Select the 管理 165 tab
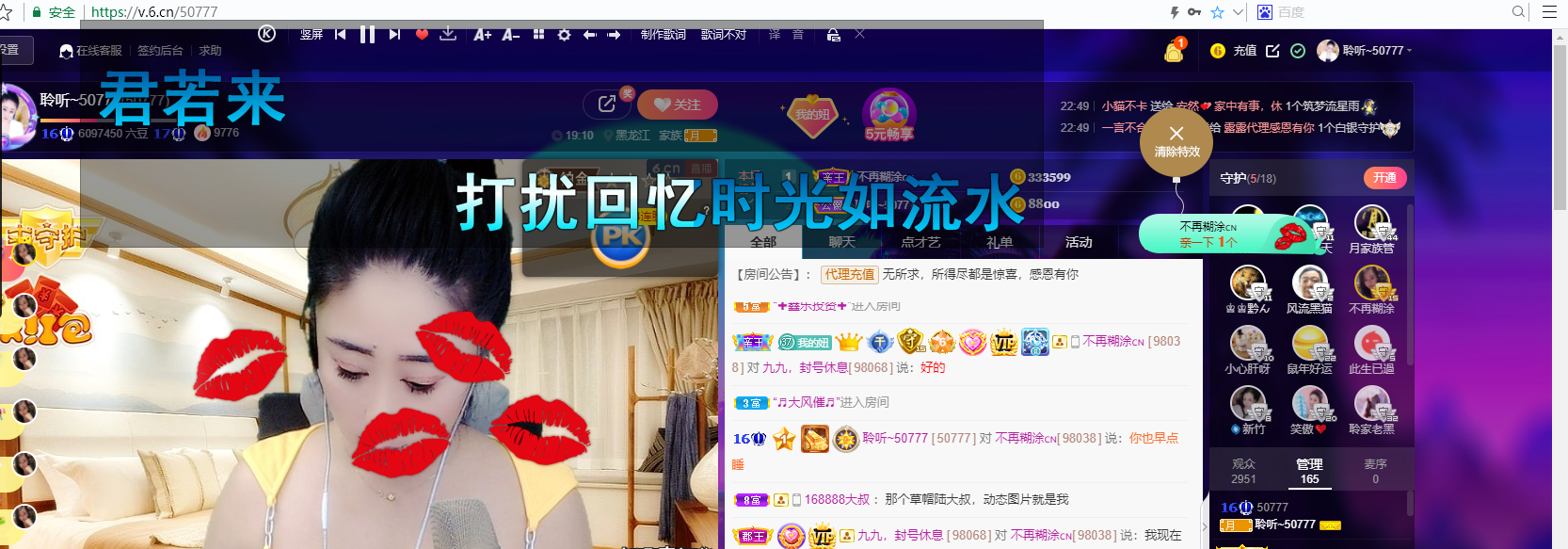The width and height of the screenshot is (1568, 549). 1309,471
